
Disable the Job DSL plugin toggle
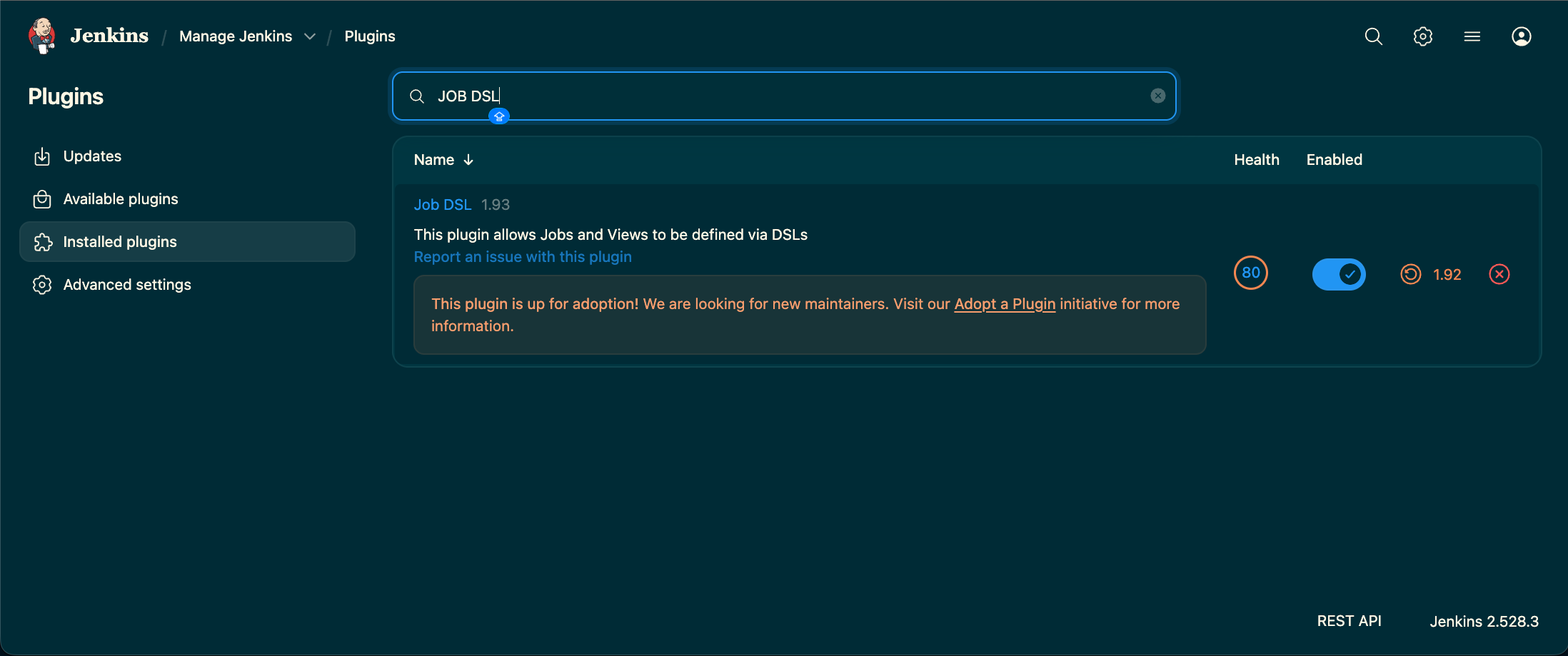pos(1339,274)
